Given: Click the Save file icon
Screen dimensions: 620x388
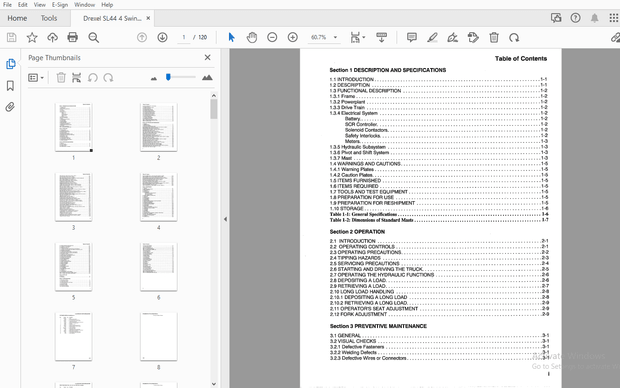Looking at the screenshot, I should (x=11, y=38).
